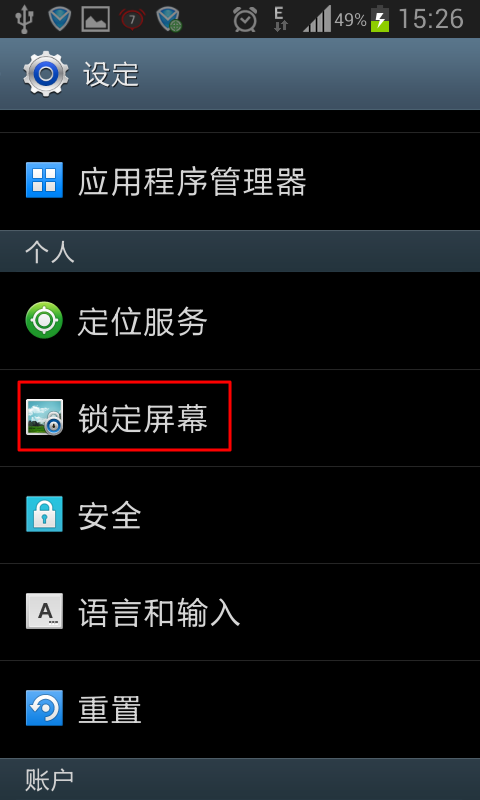Tap the 账户 section header
The image size is (480, 800).
coord(240,779)
